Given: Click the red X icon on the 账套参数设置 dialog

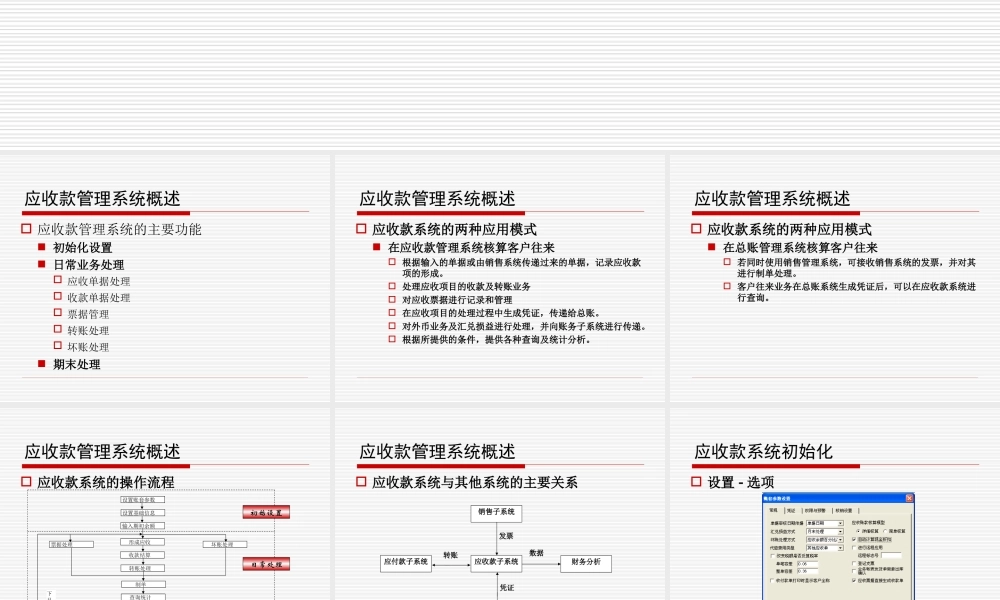Looking at the screenshot, I should pyautogui.click(x=910, y=498).
